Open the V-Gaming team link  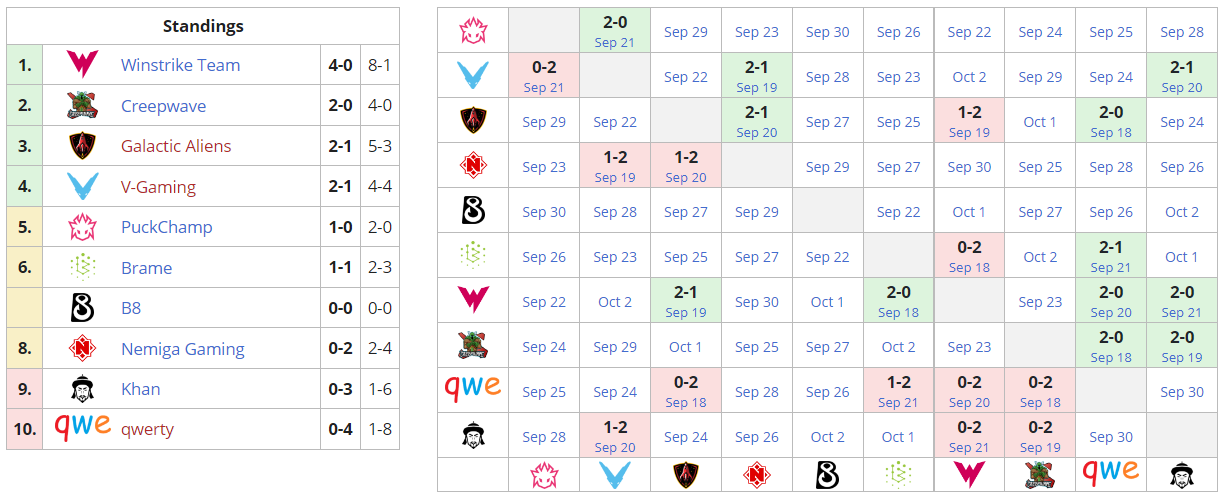(x=158, y=187)
